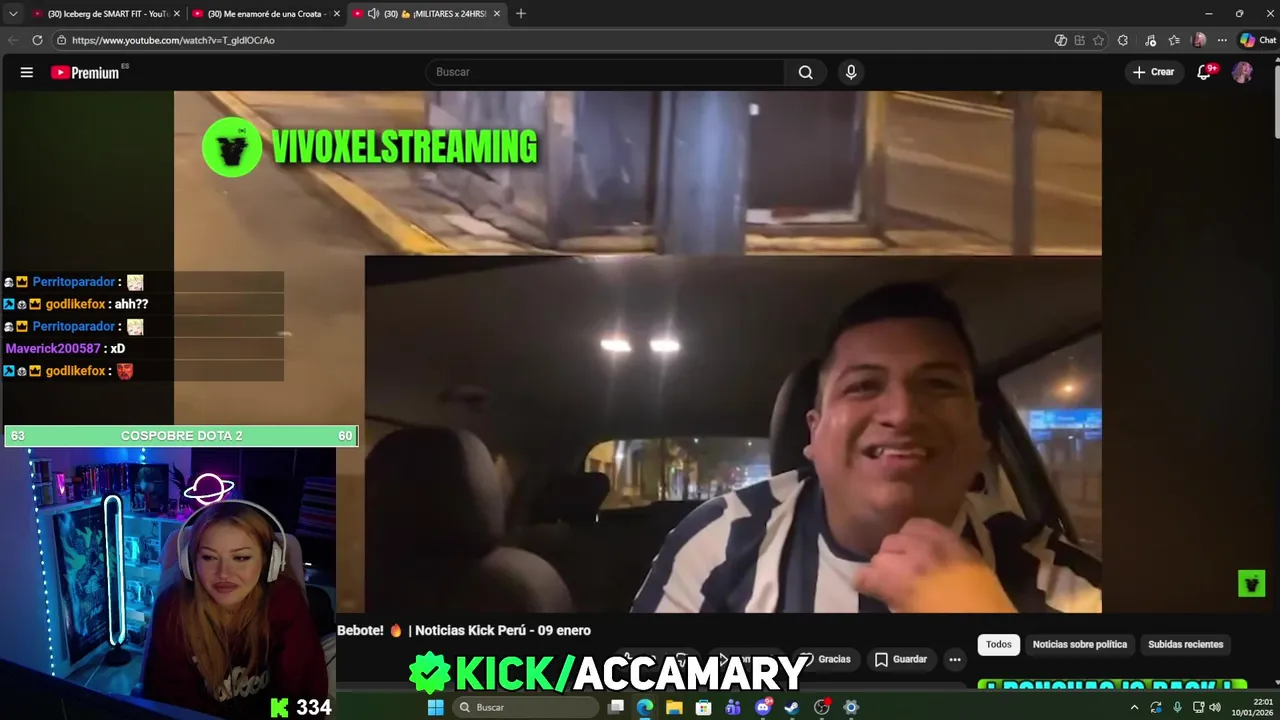
Task: Open the media control music icon
Action: coord(1150,40)
